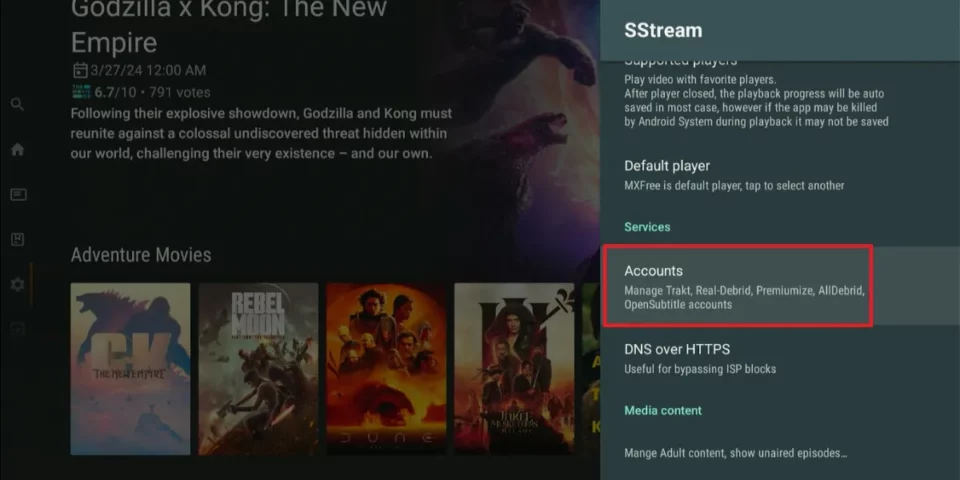The height and width of the screenshot is (480, 960).
Task: Click the Media content section header
Action: click(662, 410)
